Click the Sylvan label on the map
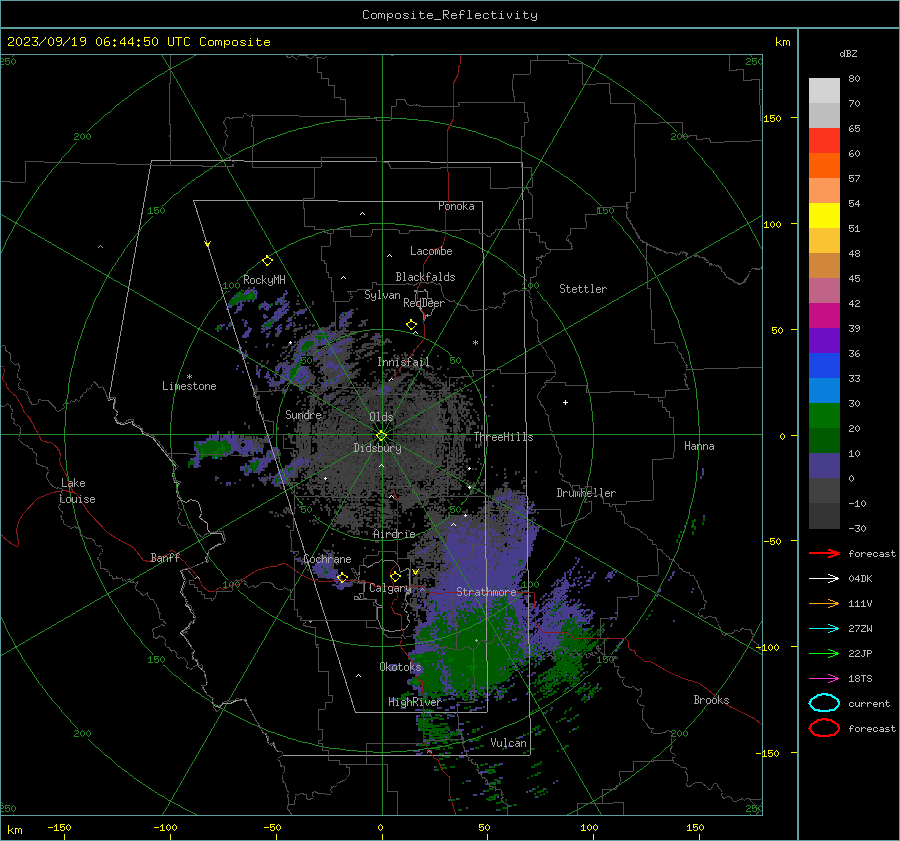Image resolution: width=900 pixels, height=841 pixels. point(382,295)
